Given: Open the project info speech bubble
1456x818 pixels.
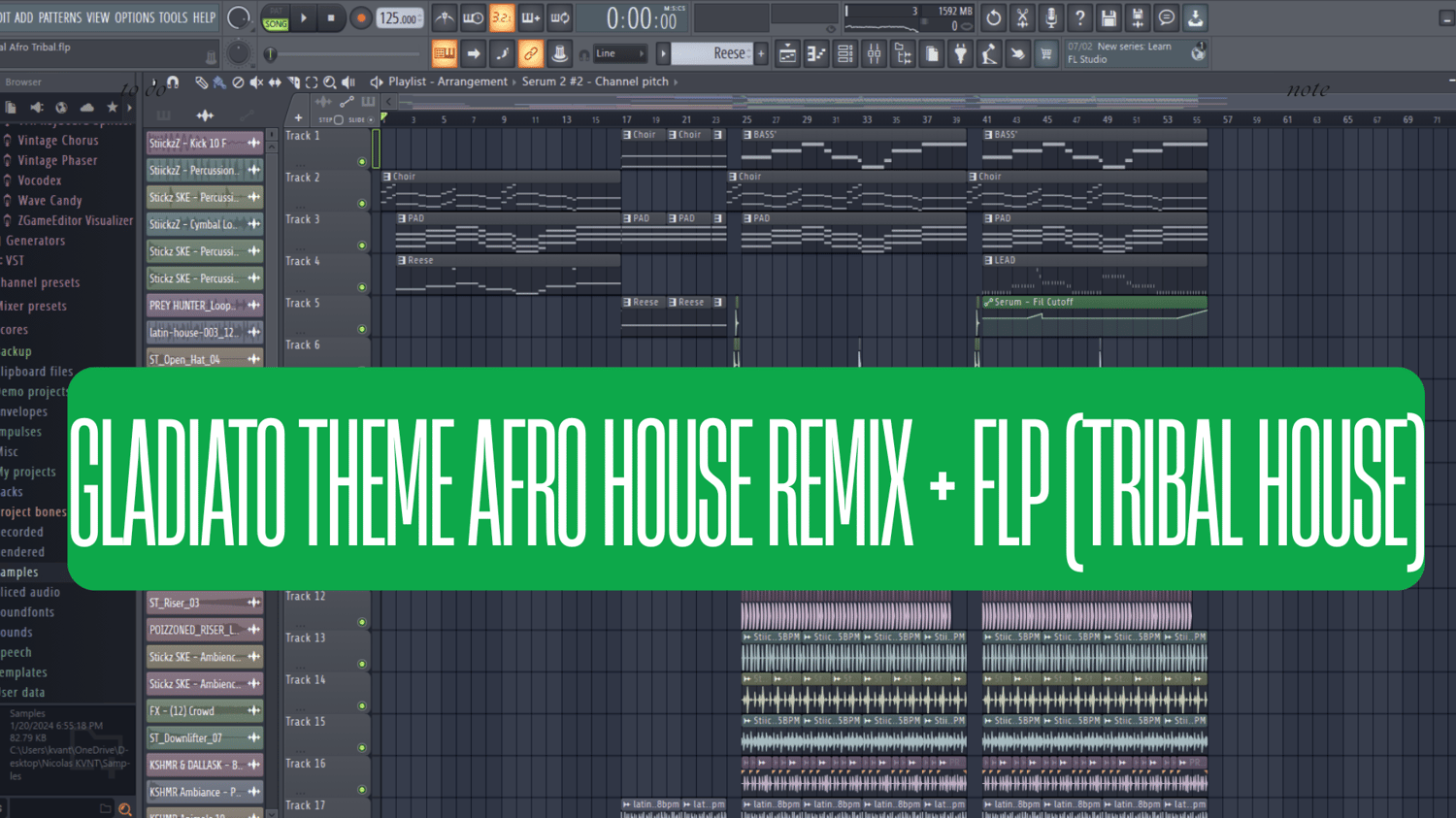Looking at the screenshot, I should point(1167,18).
